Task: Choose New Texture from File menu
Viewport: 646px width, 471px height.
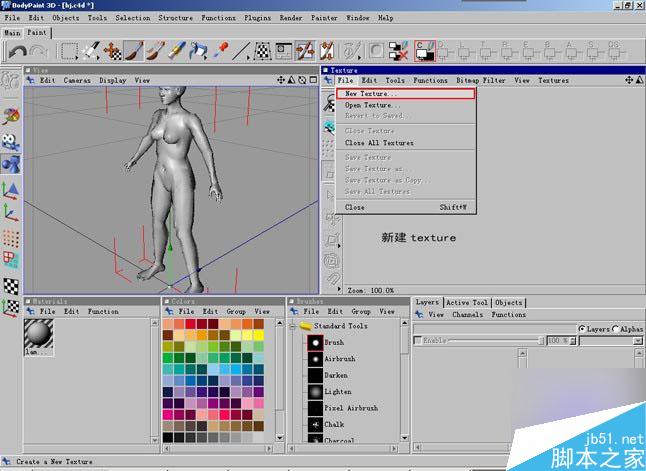Action: [x=405, y=94]
